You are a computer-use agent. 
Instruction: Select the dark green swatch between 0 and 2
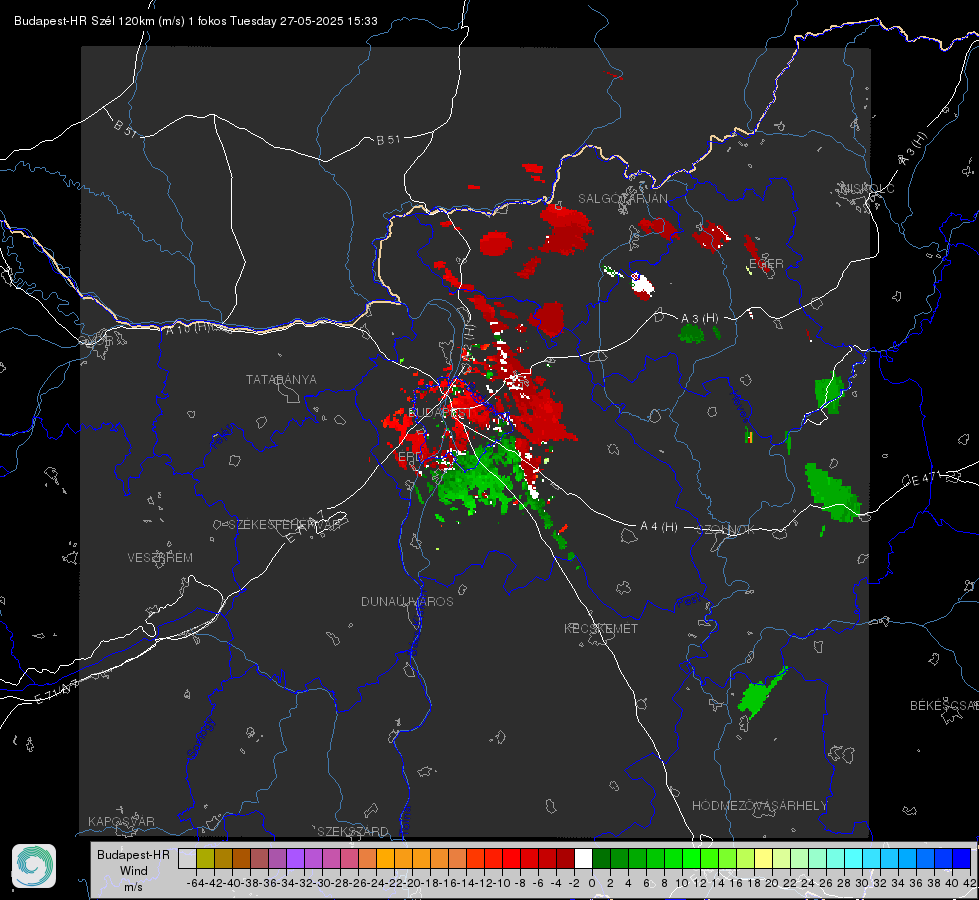[x=601, y=858]
